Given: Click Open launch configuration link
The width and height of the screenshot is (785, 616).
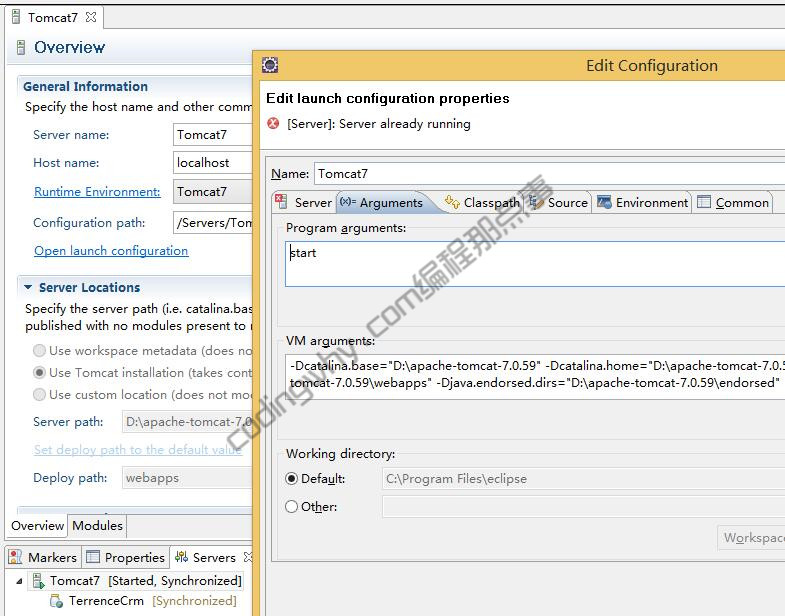Looking at the screenshot, I should 111,250.
